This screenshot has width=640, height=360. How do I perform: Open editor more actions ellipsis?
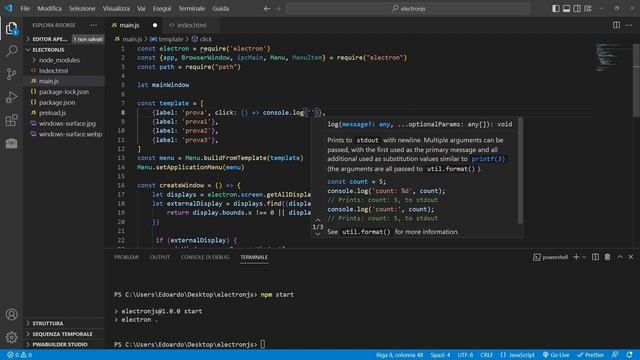coord(629,25)
